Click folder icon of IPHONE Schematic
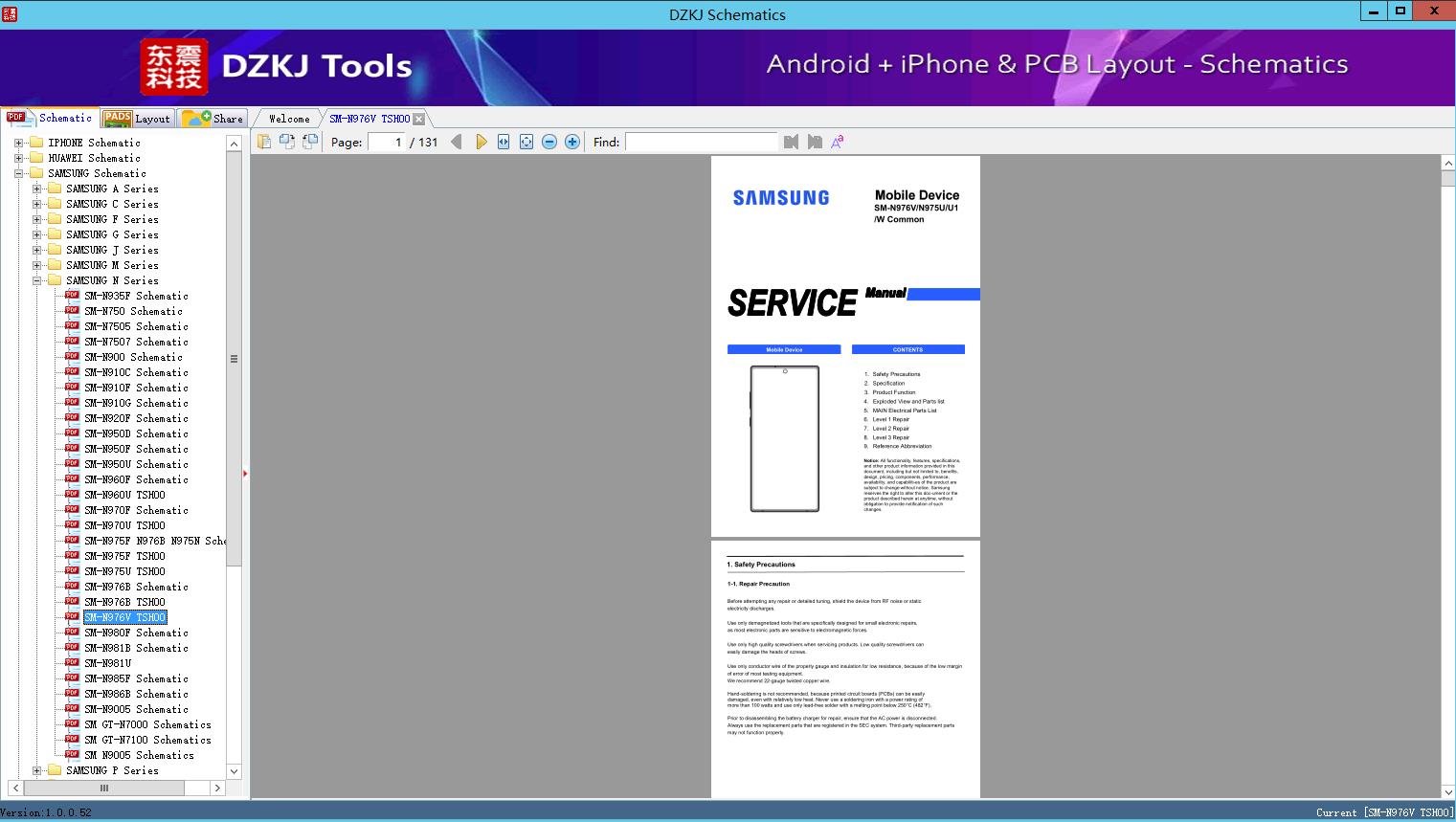1456x822 pixels. 36,143
